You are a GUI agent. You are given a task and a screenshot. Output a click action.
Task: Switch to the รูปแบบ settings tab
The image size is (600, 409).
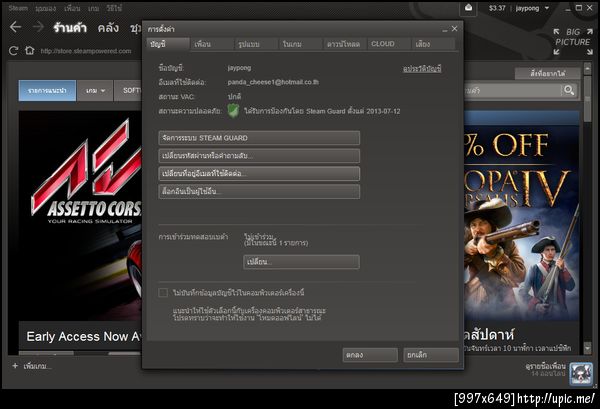(x=256, y=44)
